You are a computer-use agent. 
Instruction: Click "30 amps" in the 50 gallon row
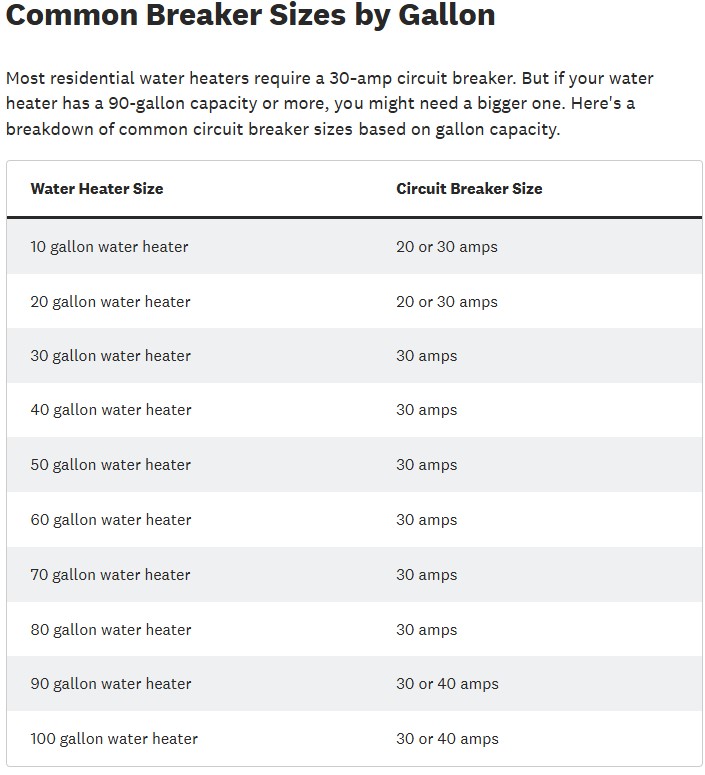(426, 465)
